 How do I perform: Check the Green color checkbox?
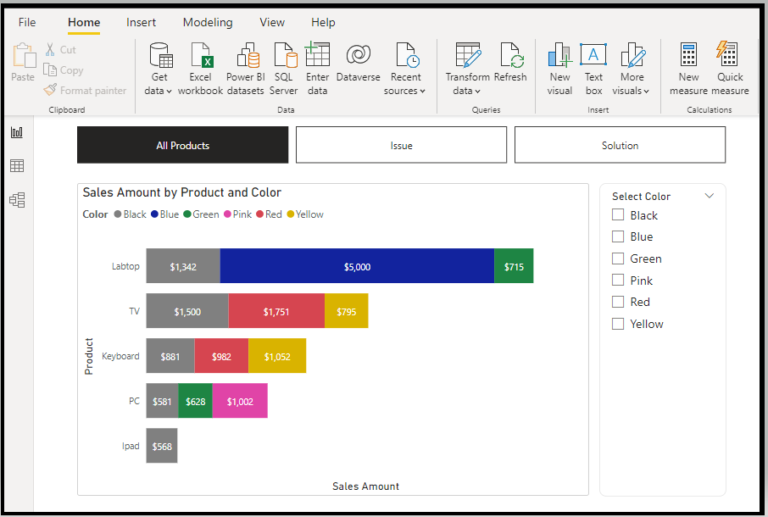coord(618,258)
